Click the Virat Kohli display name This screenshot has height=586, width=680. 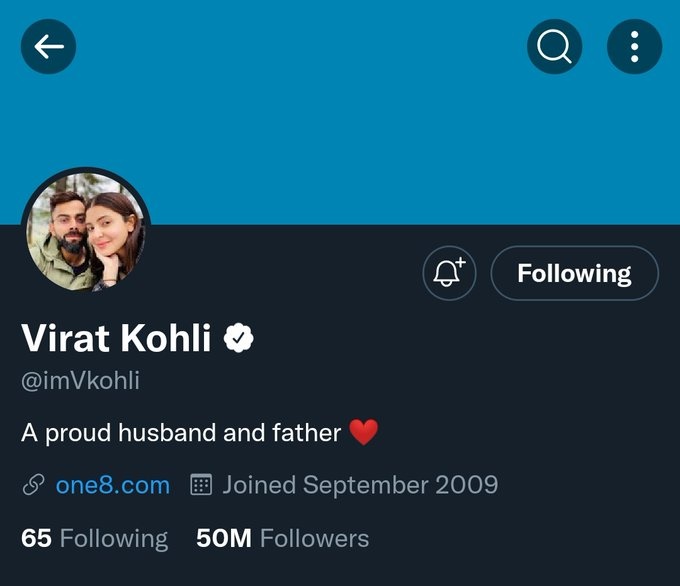116,339
